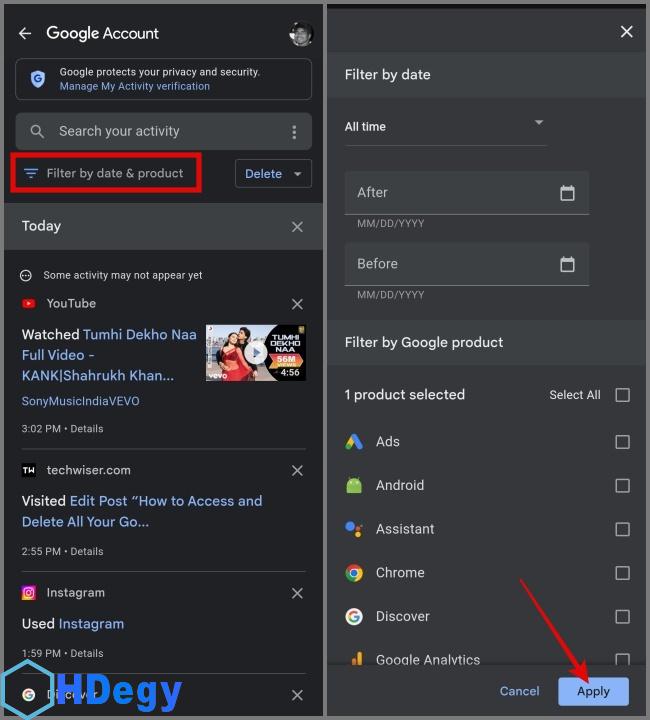Enable the Ads product checkbox

(x=622, y=442)
